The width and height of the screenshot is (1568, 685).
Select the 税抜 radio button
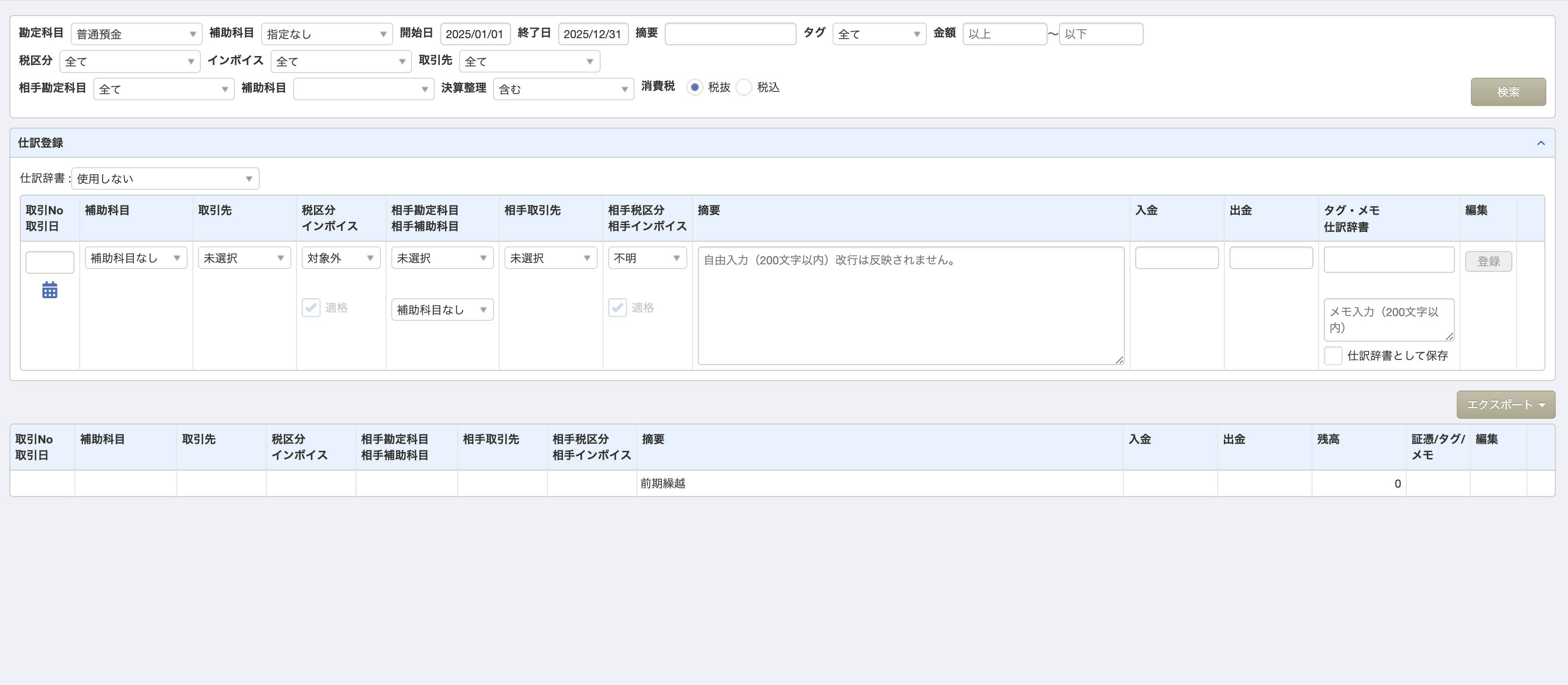694,87
